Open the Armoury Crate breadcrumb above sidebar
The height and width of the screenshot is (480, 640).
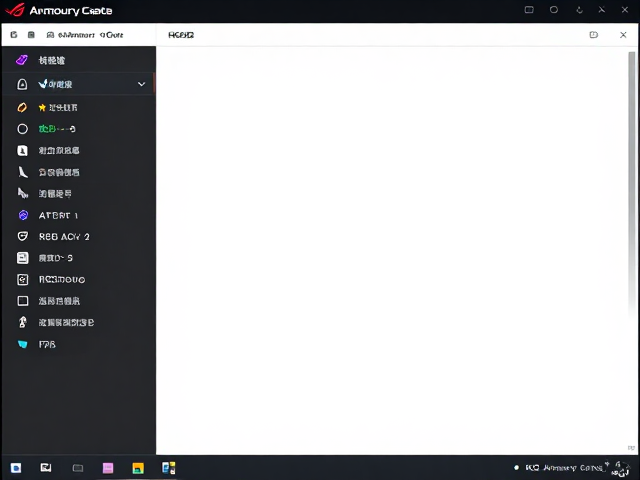[85, 35]
